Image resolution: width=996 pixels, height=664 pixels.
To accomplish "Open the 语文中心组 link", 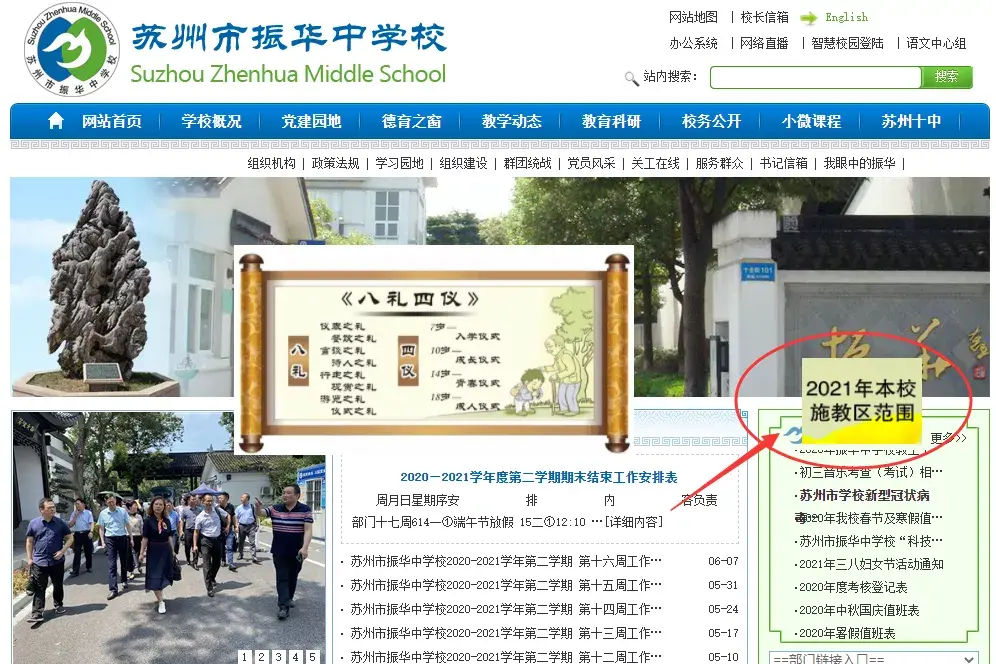I will click(x=936, y=43).
